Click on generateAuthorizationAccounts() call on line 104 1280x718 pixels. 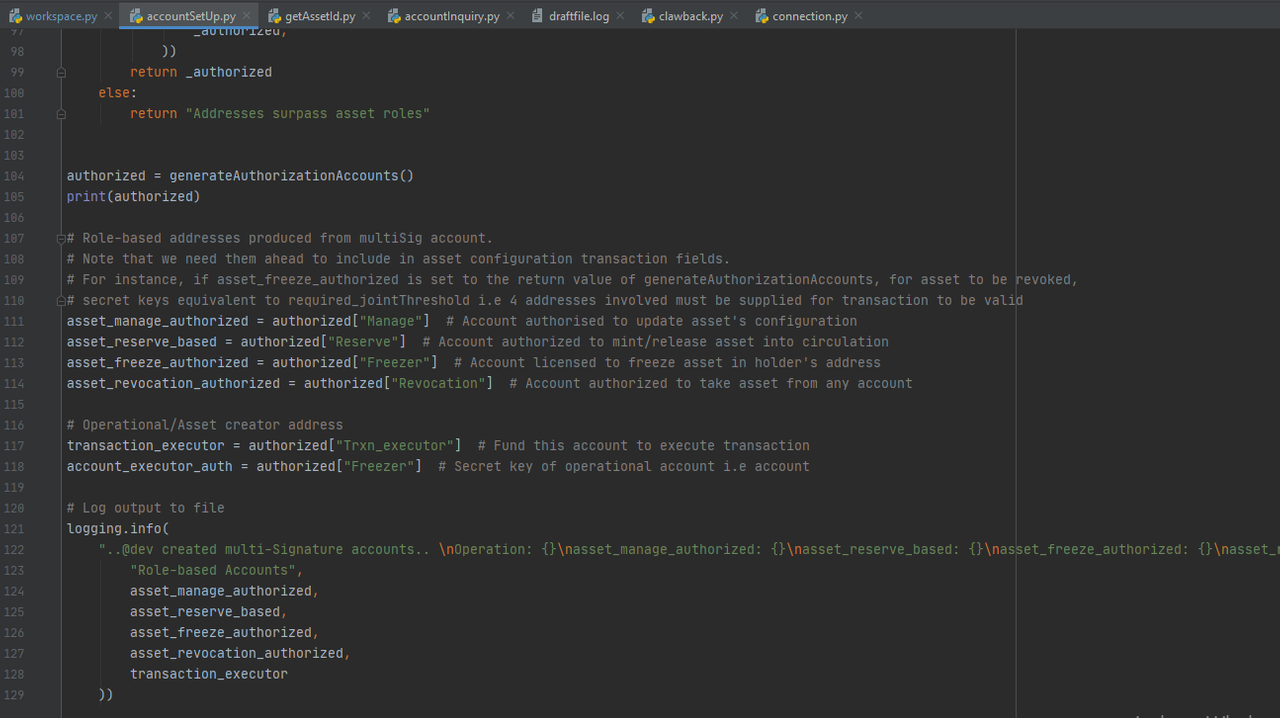(x=291, y=176)
